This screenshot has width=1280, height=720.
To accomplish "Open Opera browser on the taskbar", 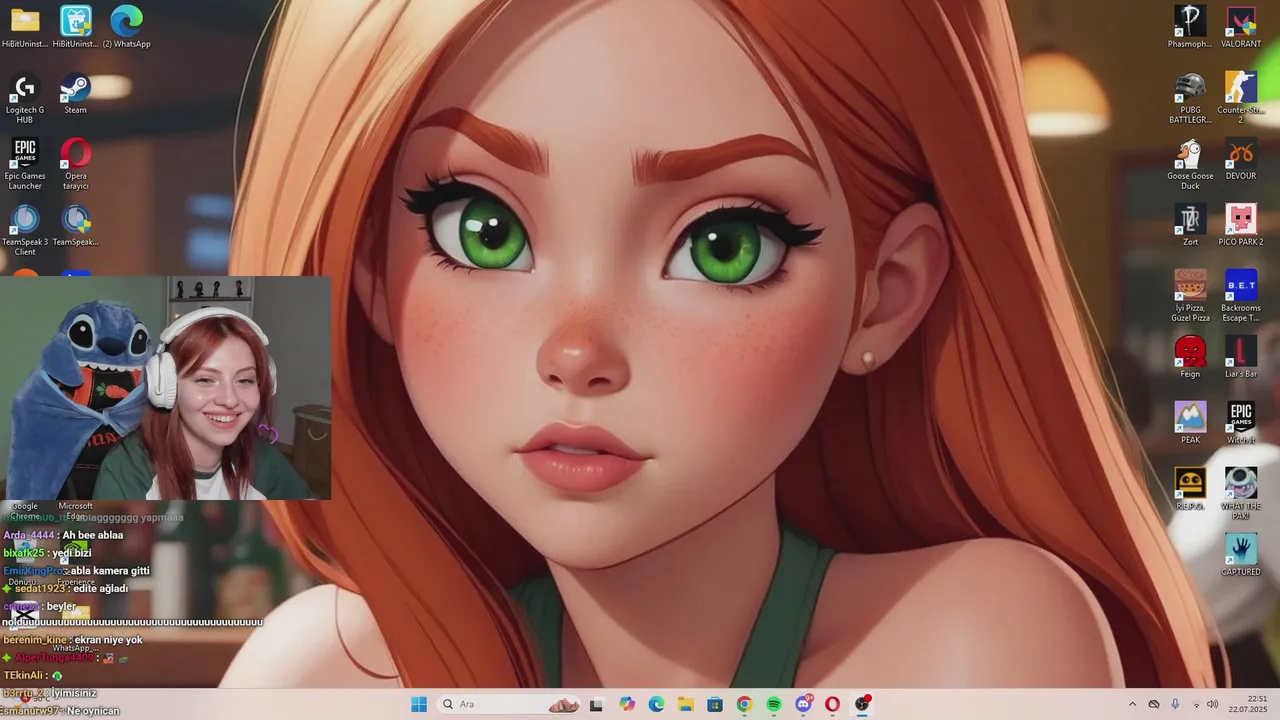I will coord(832,704).
